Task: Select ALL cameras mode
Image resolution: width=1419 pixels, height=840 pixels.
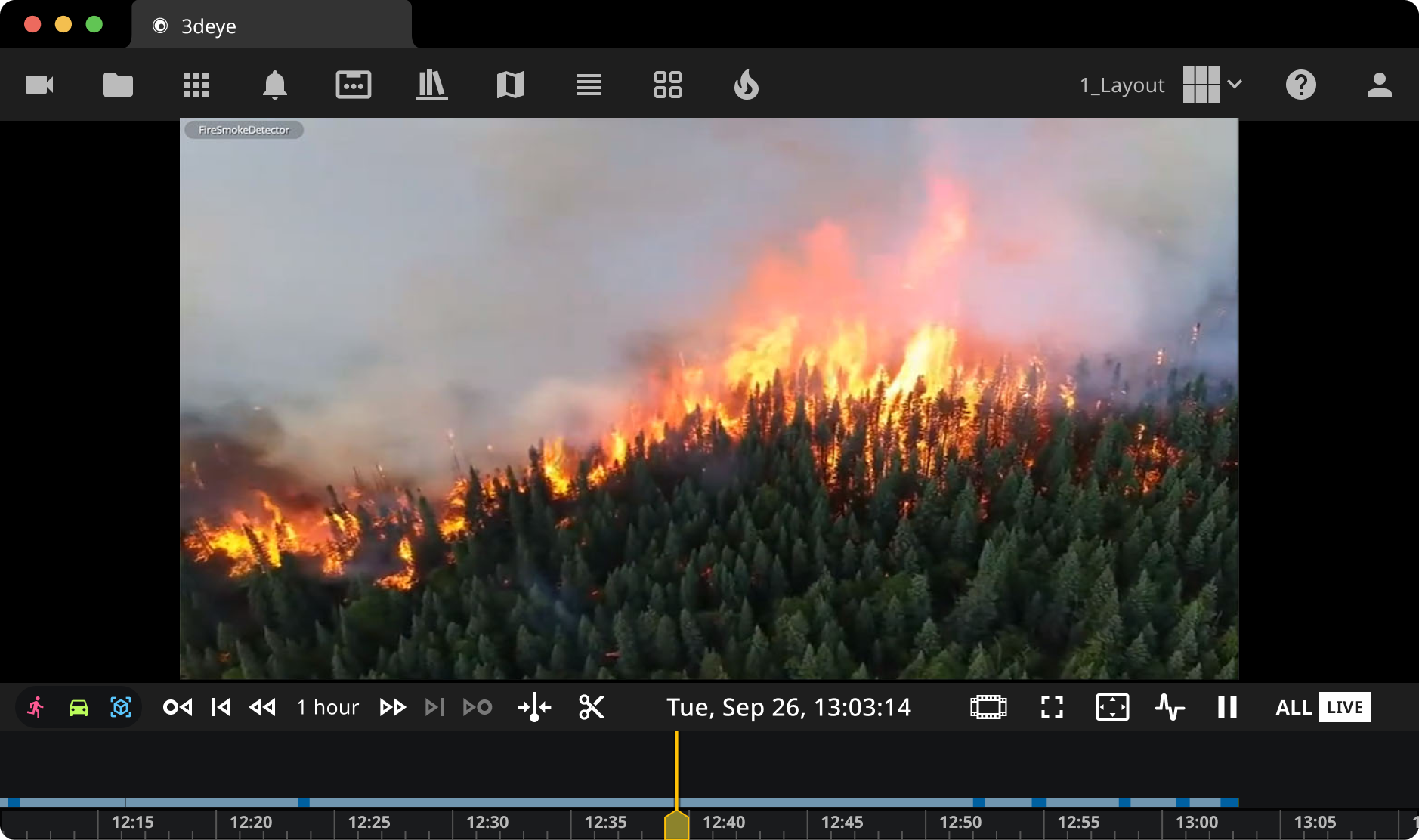Action: 1294,707
